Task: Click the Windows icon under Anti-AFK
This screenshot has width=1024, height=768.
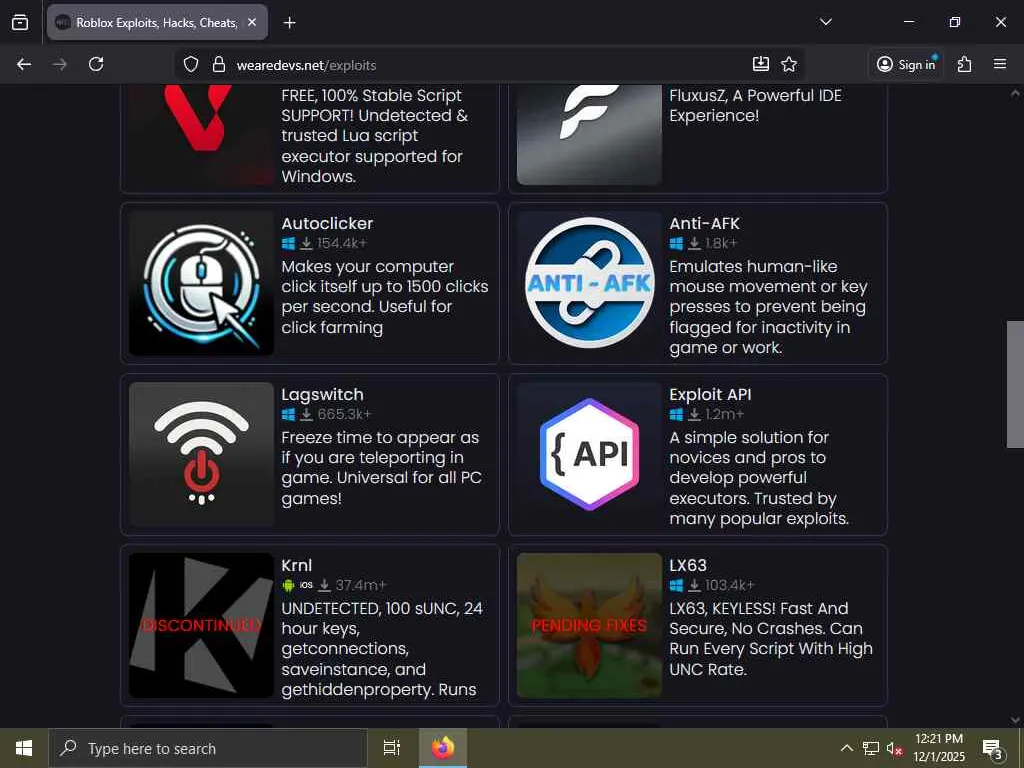Action: (676, 244)
